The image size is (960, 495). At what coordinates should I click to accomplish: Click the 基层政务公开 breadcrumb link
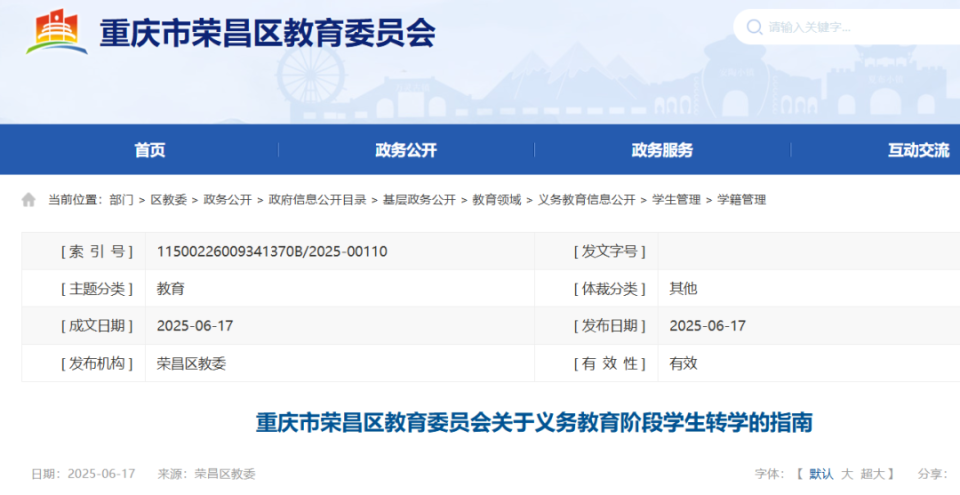pos(419,200)
